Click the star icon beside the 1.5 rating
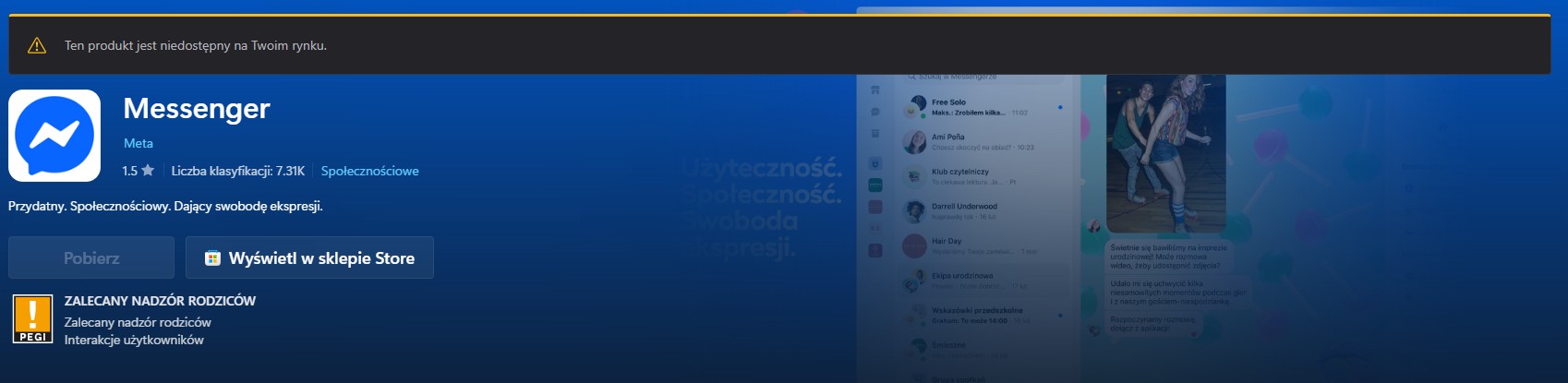 [x=148, y=171]
